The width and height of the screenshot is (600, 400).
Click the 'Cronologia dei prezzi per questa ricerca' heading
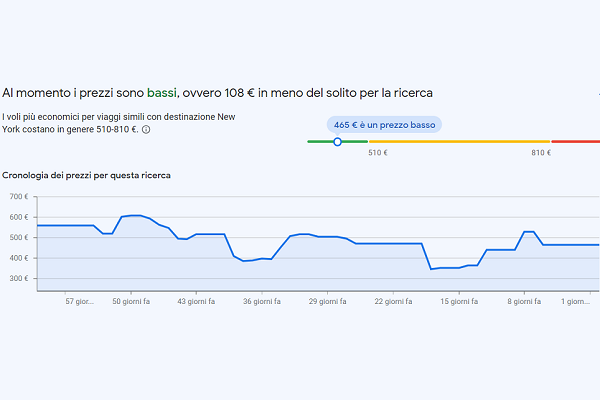click(x=86, y=175)
